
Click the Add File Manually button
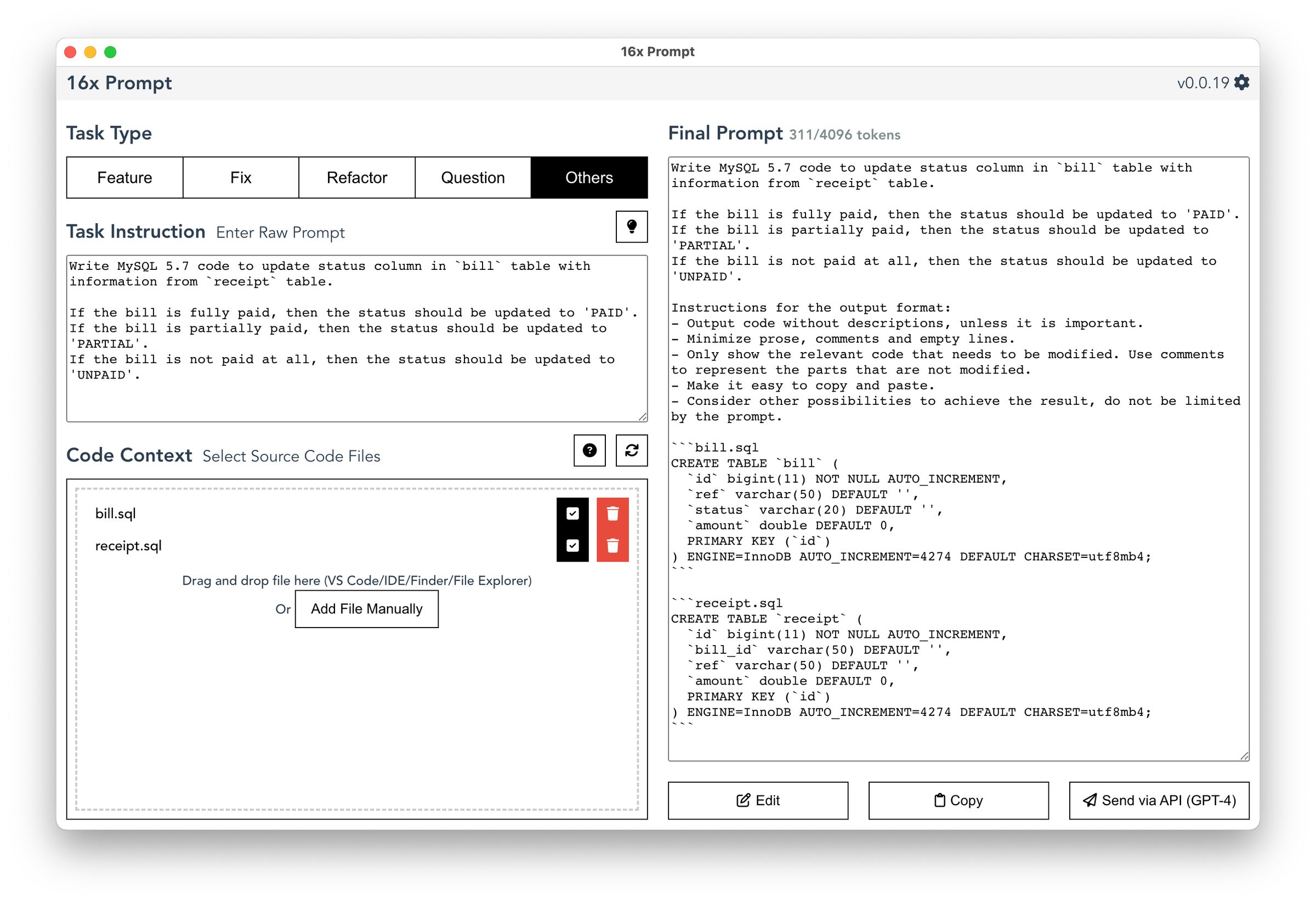(x=366, y=608)
